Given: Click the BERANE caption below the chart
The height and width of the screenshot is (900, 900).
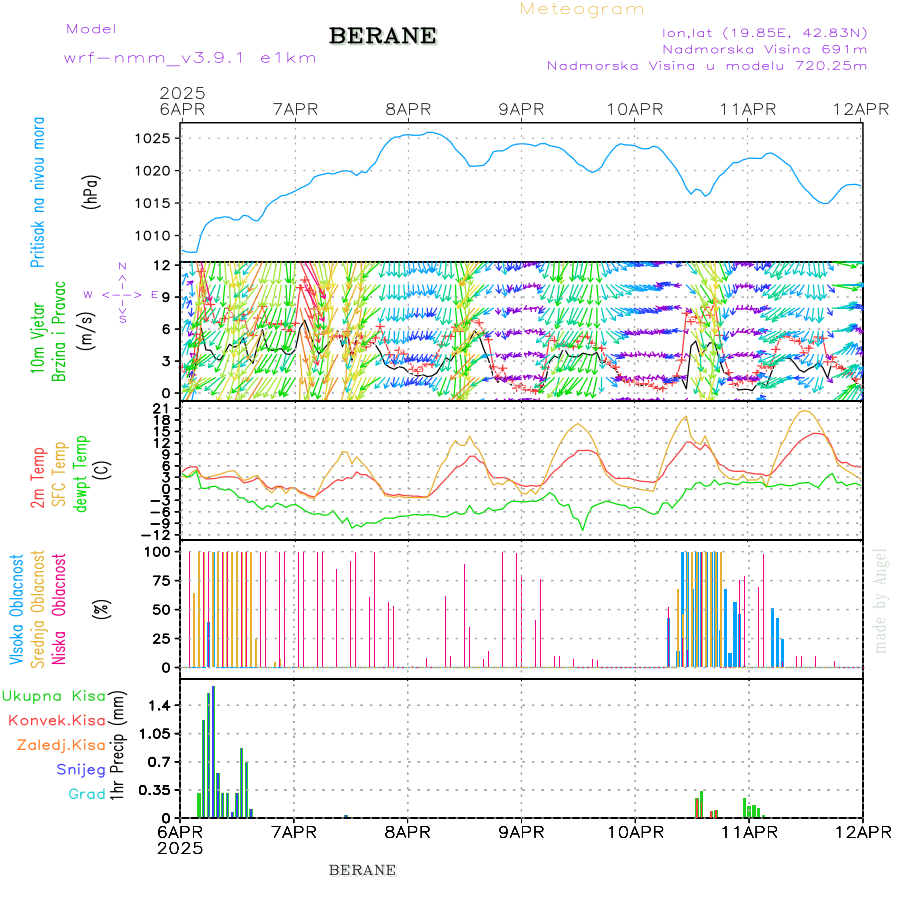Looking at the screenshot, I should click(x=362, y=870).
